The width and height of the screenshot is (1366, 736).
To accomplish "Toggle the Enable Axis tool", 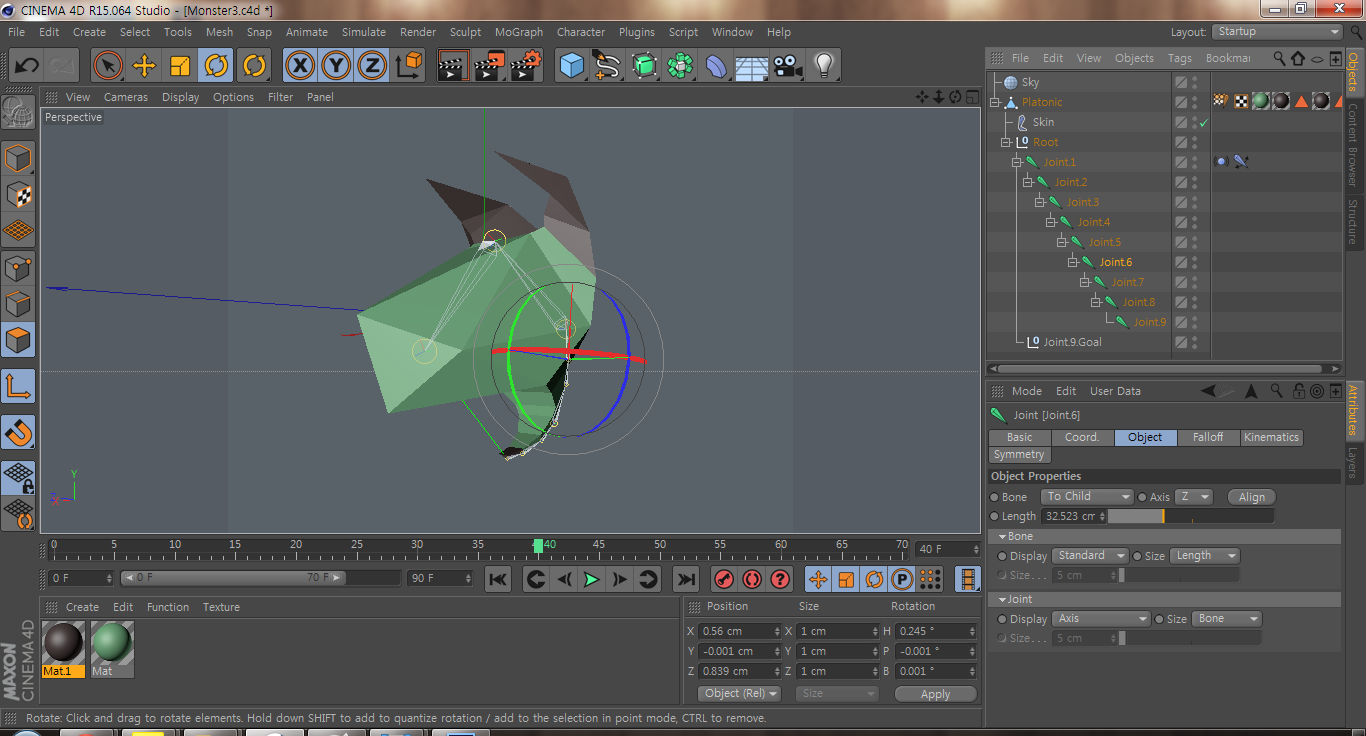I will (x=18, y=386).
